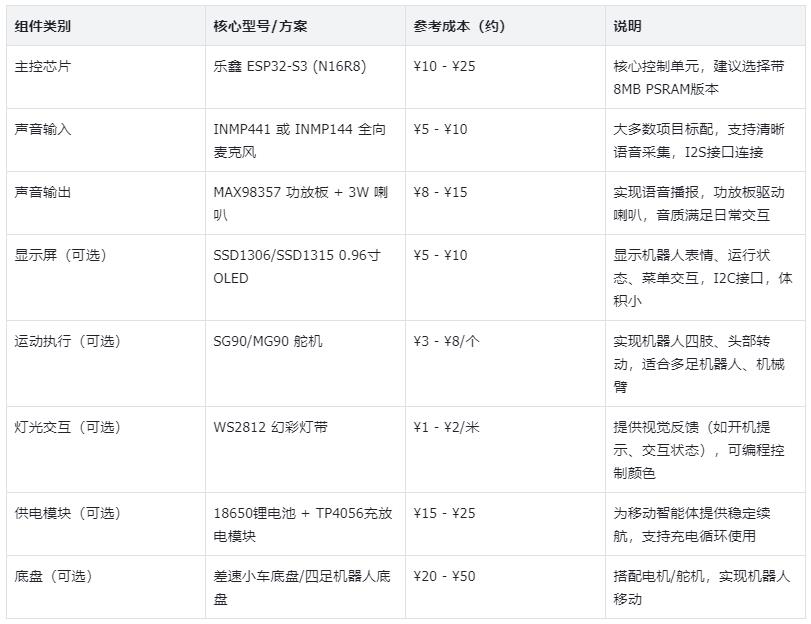This screenshot has height=624, width=811.
Task: Click the MAX98357 功放板 + 3W 喇叭 cell
Action: [x=305, y=203]
